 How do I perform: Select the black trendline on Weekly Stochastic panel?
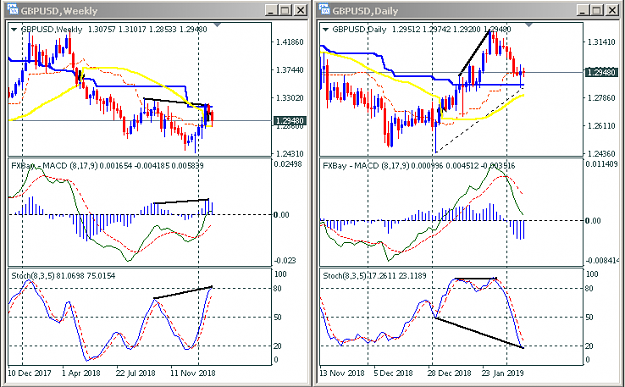[x=183, y=292]
